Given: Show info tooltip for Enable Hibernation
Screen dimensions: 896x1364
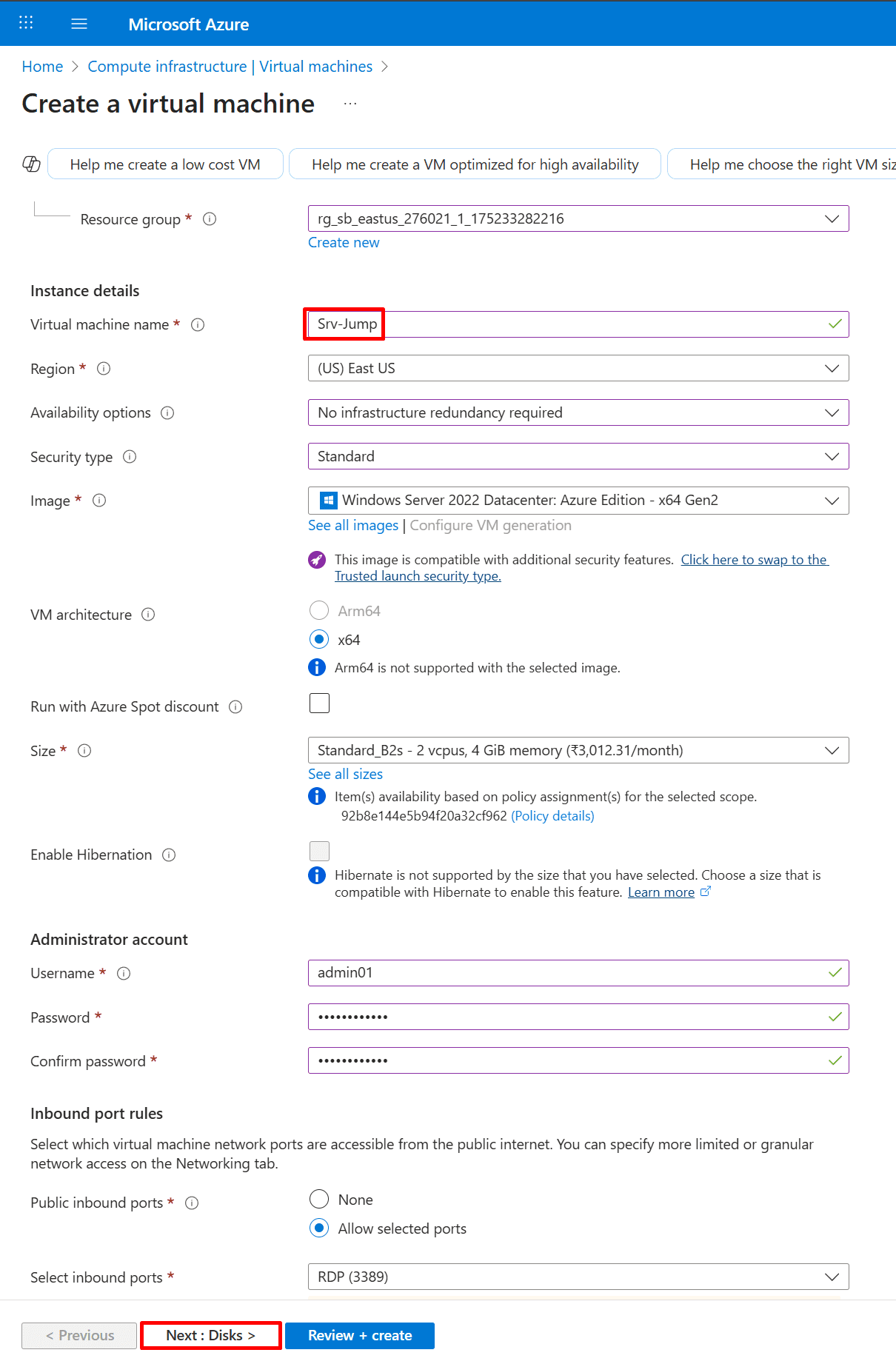Looking at the screenshot, I should coord(169,855).
